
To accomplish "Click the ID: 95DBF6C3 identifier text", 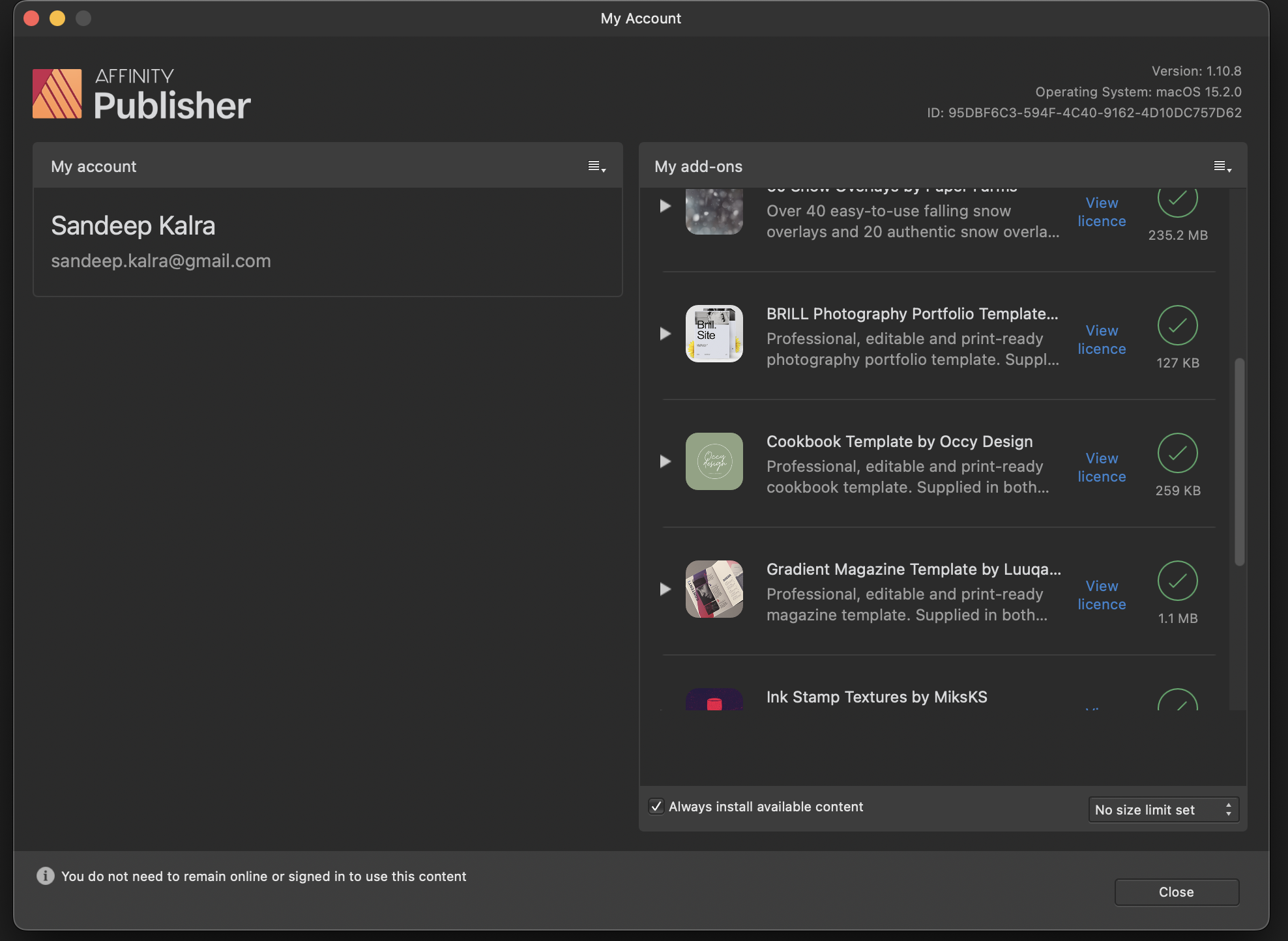I will (1084, 112).
